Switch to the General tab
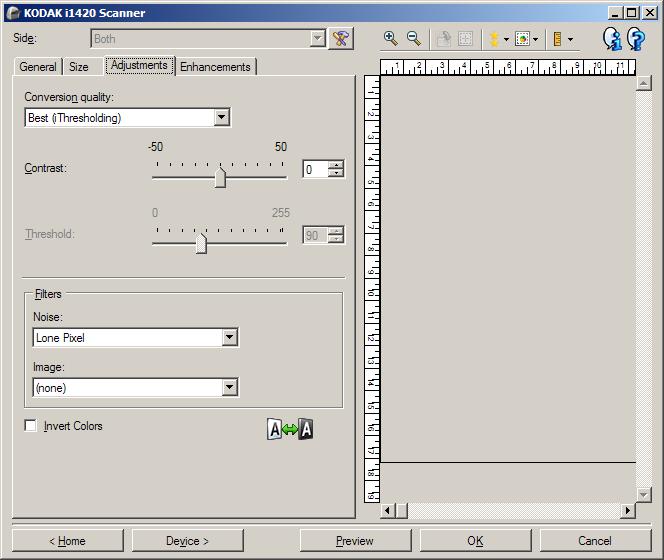This screenshot has width=664, height=560. (38, 67)
